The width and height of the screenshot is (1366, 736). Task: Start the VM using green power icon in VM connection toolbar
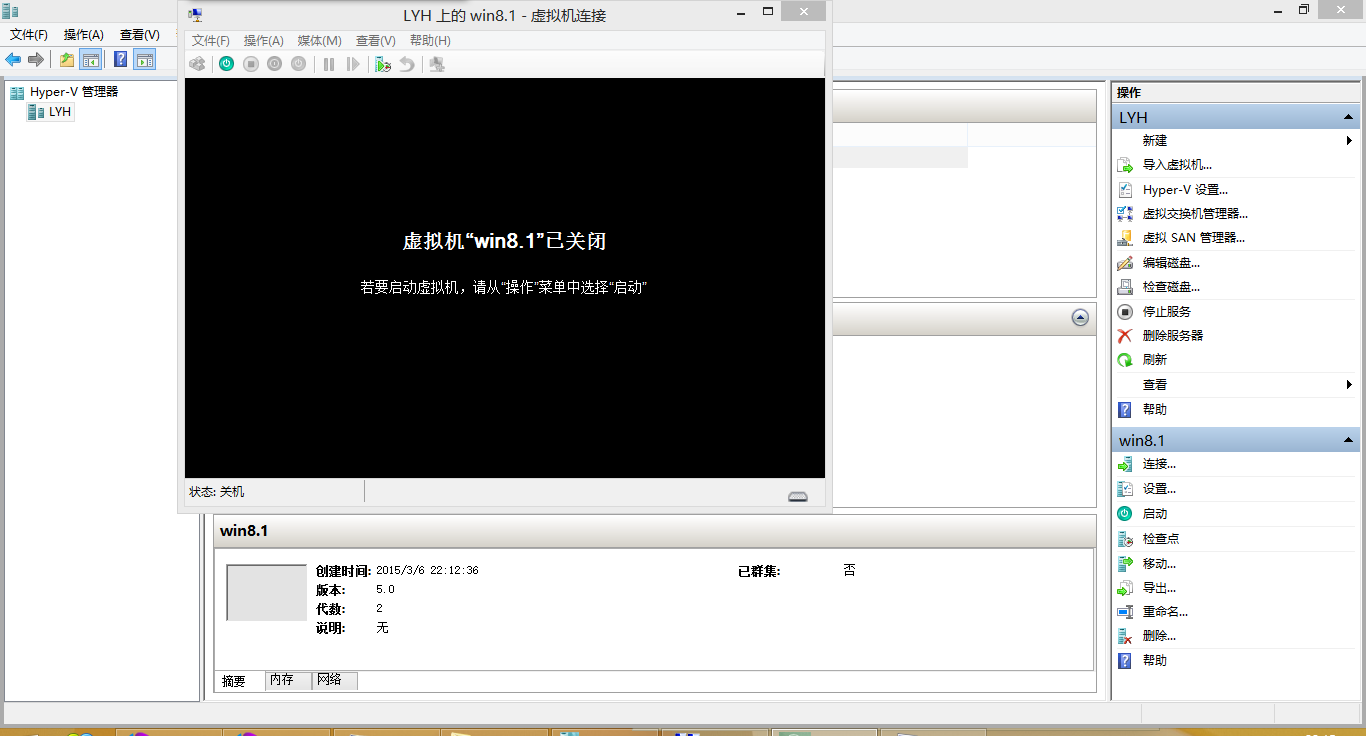pyautogui.click(x=227, y=64)
